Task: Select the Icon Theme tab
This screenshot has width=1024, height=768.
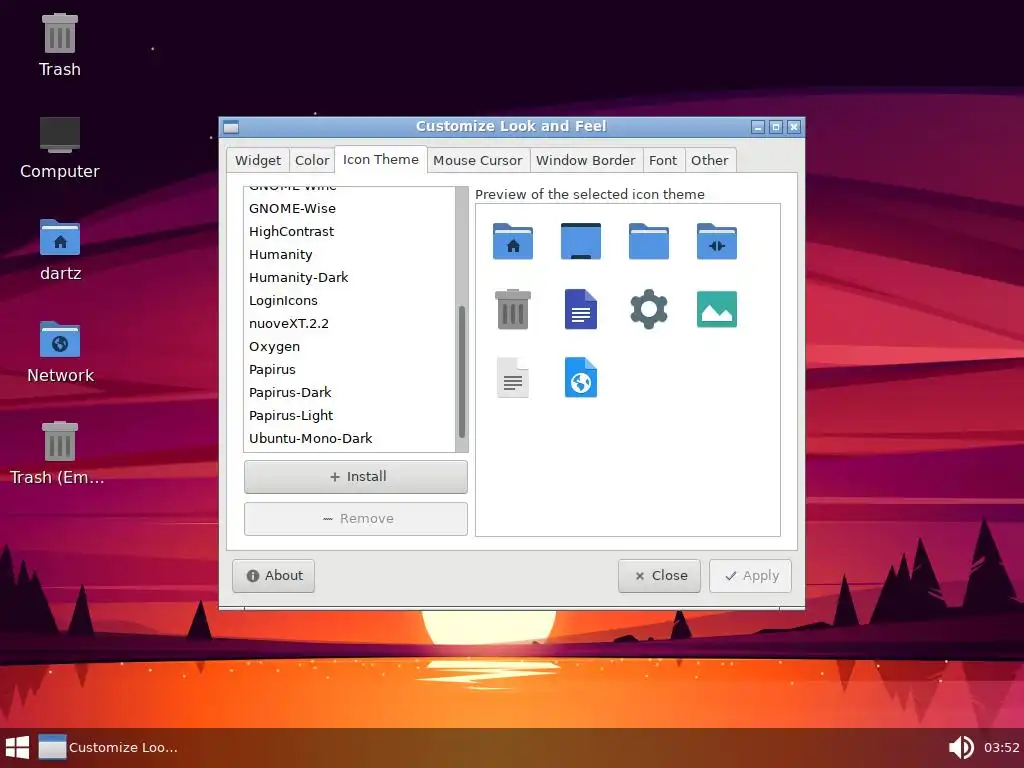Action: [381, 159]
